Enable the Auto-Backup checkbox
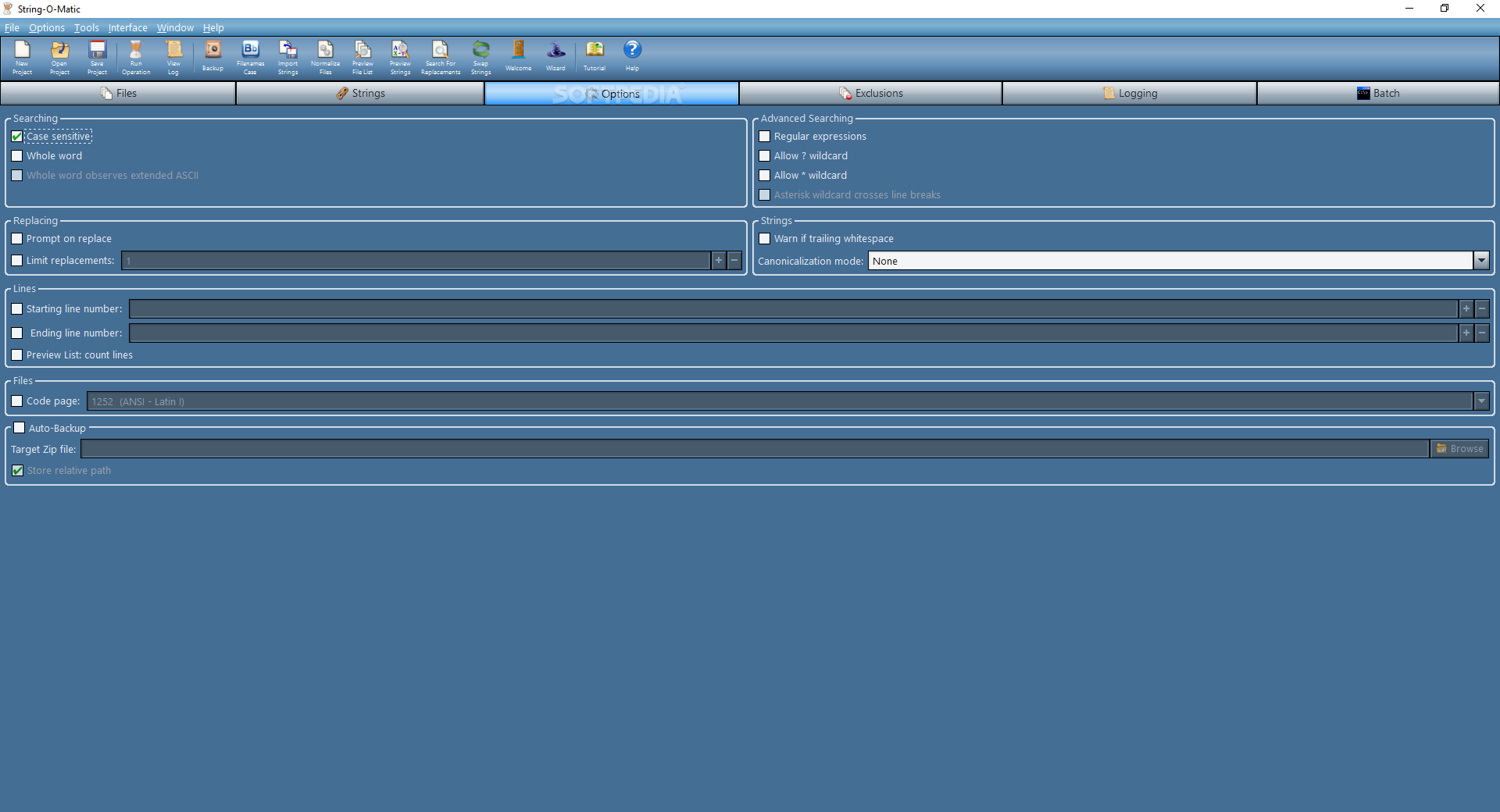The image size is (1500, 812). (20, 428)
